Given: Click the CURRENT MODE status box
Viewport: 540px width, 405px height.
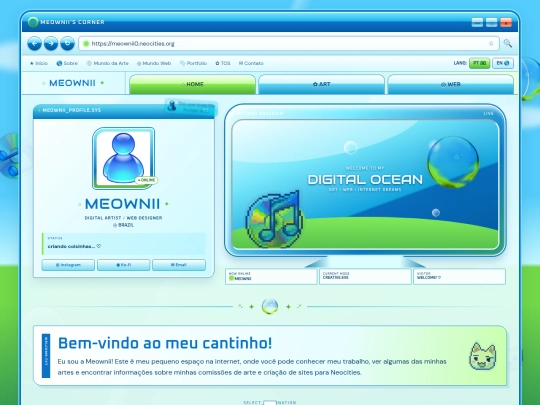Looking at the screenshot, I should click(x=365, y=277).
